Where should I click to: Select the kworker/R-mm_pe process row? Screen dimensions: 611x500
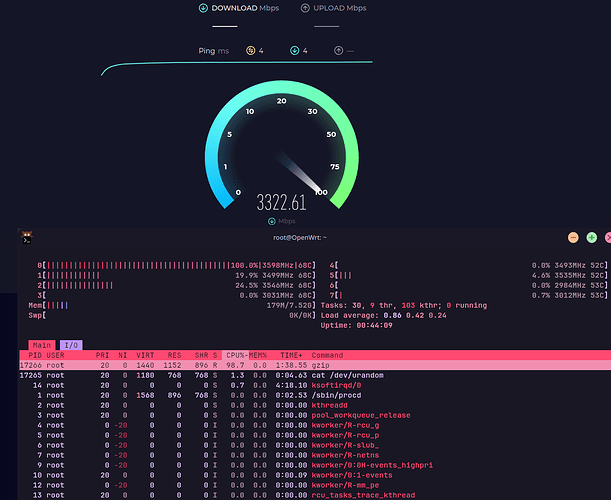tap(315, 485)
